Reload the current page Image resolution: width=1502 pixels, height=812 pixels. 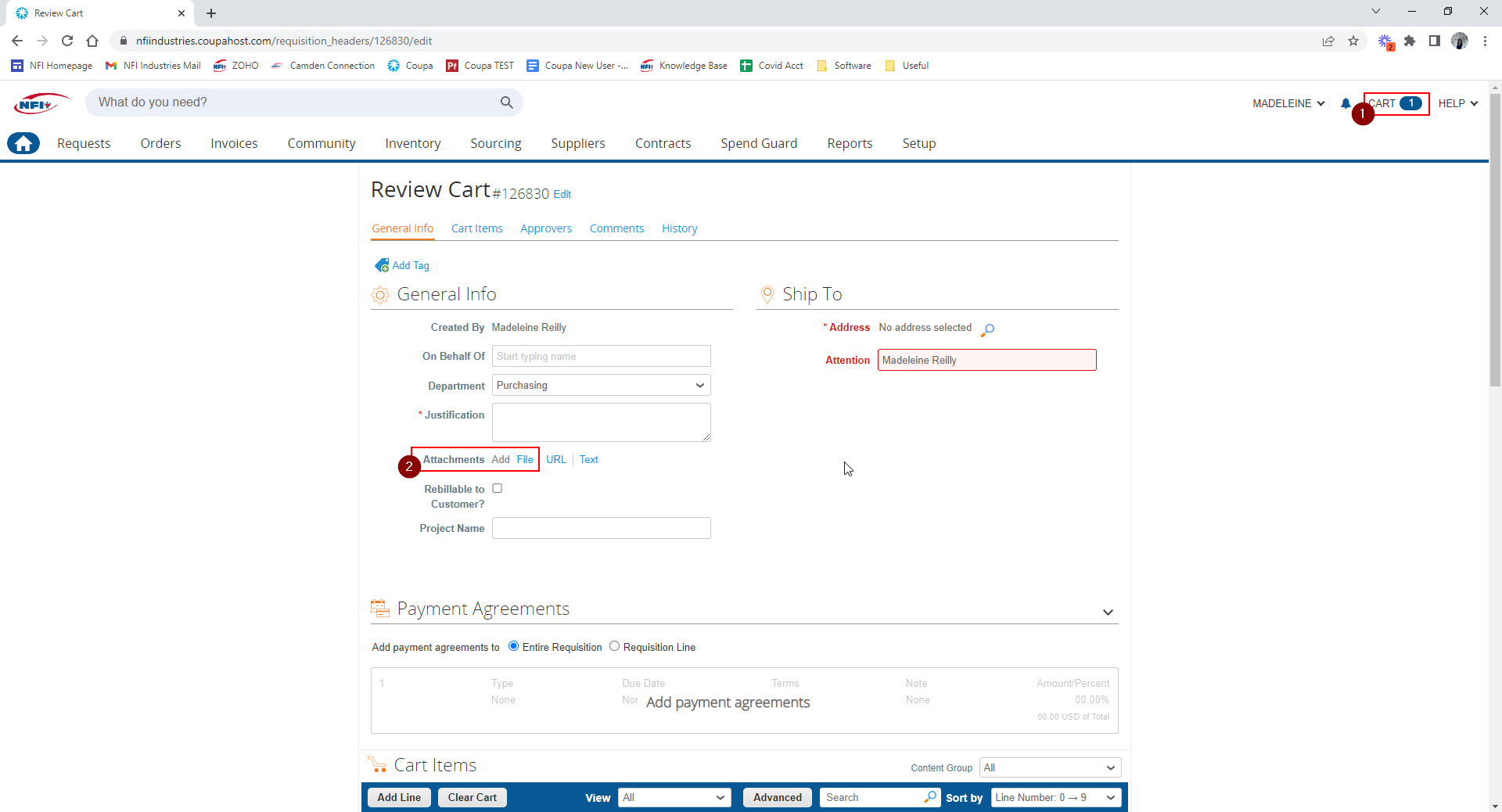[67, 41]
